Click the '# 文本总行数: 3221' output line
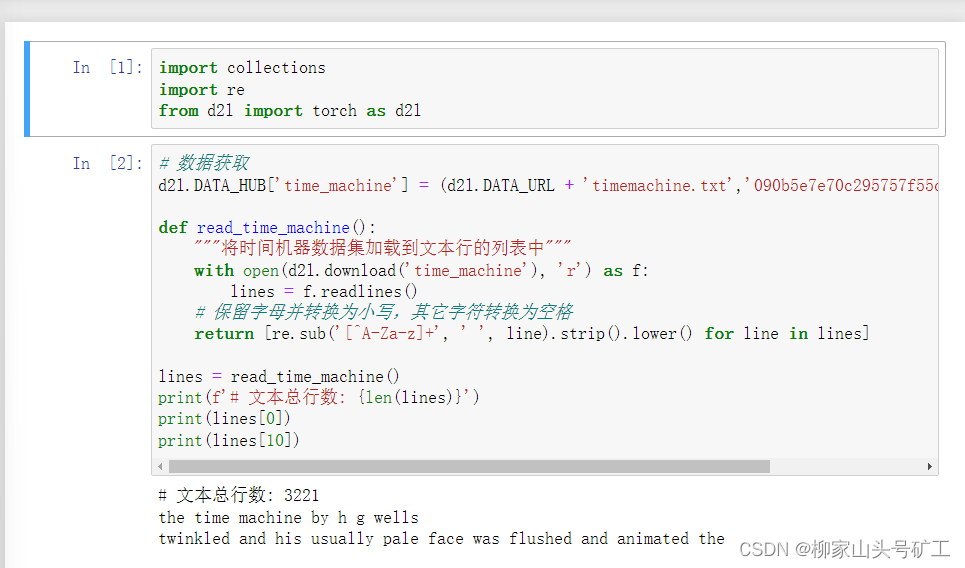Viewport: 965px width, 568px height. (239, 496)
